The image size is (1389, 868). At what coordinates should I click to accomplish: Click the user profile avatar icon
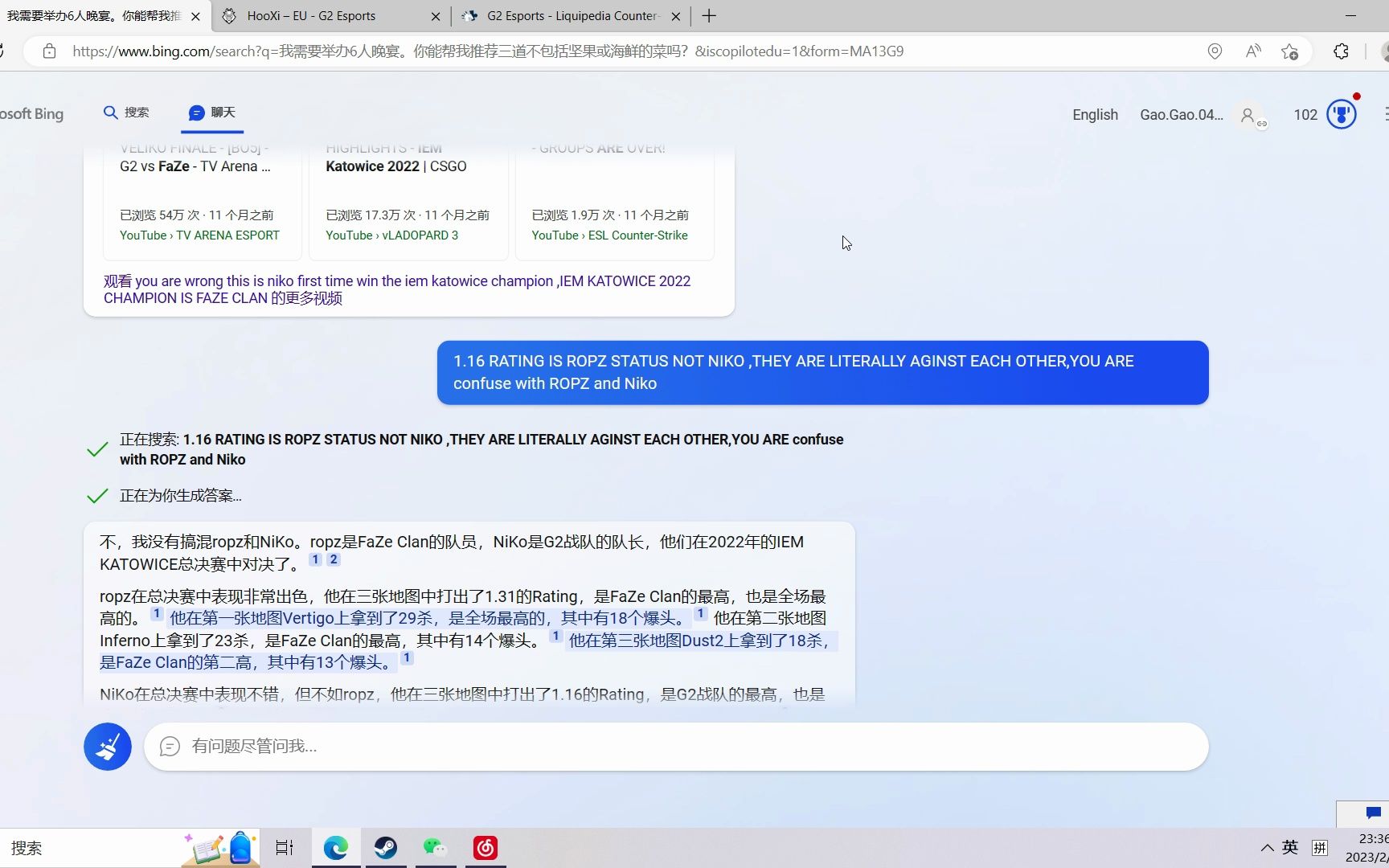tap(1249, 116)
